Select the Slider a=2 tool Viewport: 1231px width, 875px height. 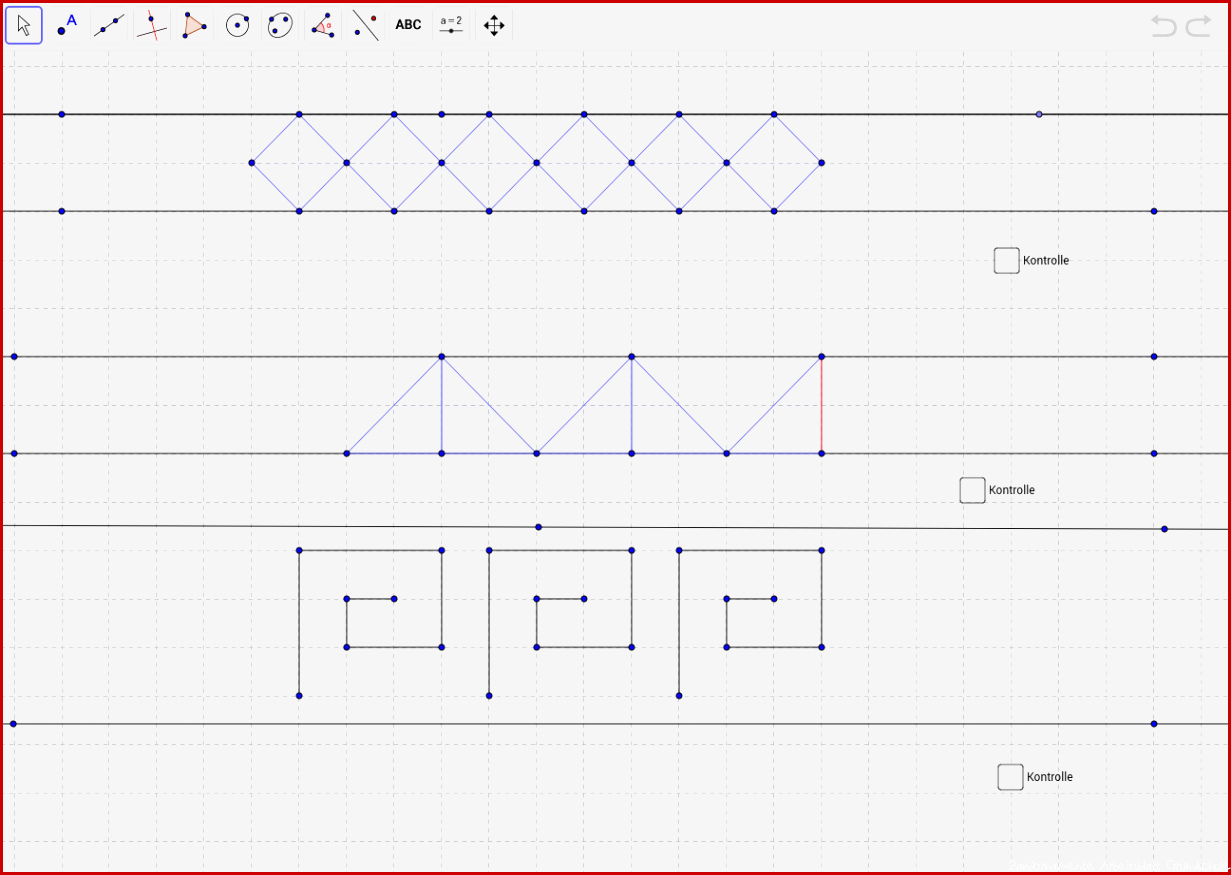click(x=451, y=25)
